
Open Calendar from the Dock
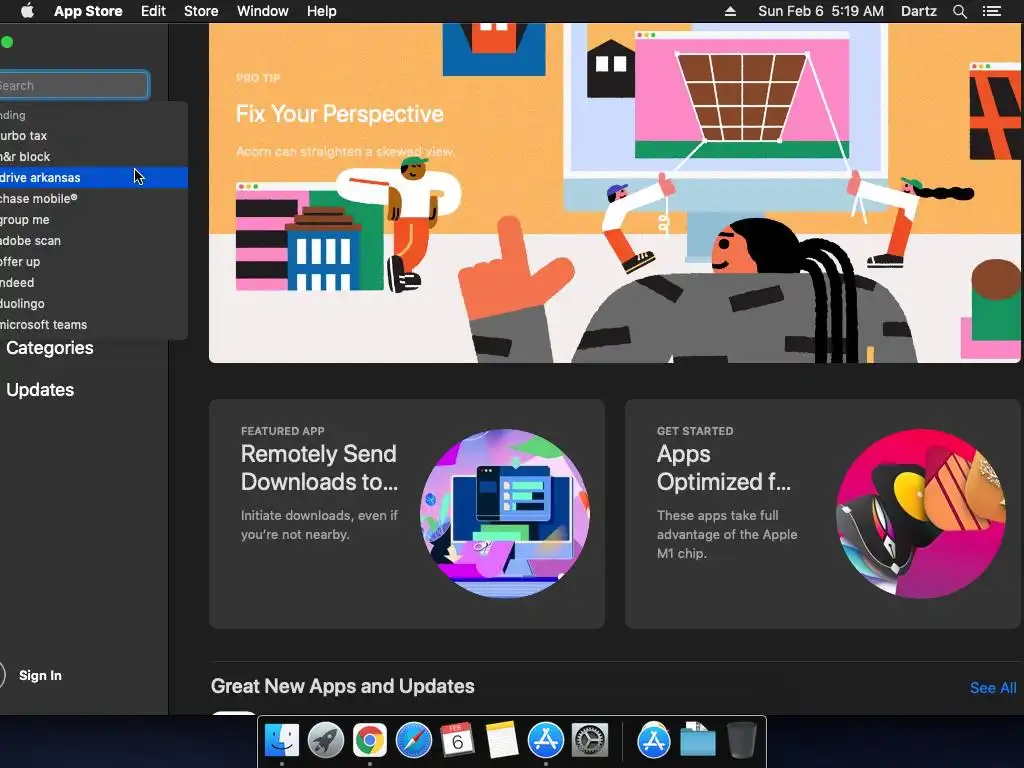[x=457, y=741]
